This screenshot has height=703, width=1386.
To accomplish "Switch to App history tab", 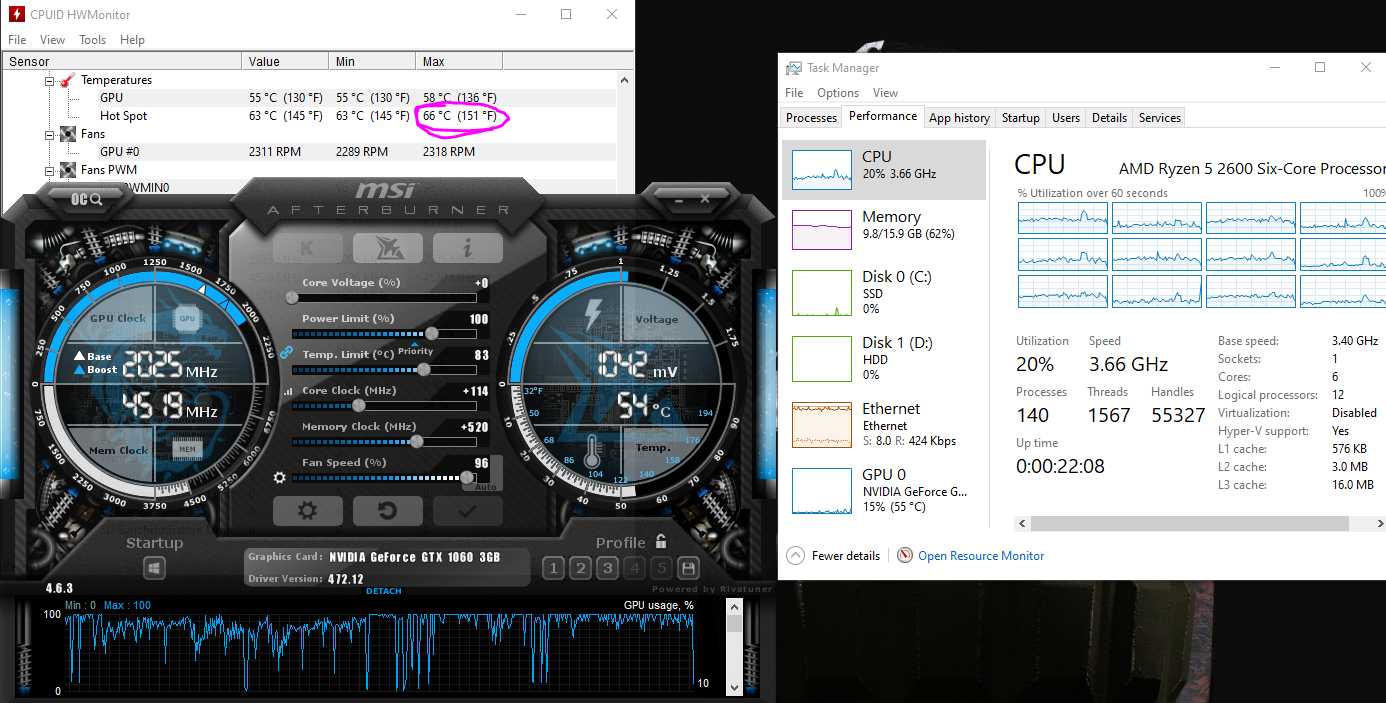I will 959,118.
